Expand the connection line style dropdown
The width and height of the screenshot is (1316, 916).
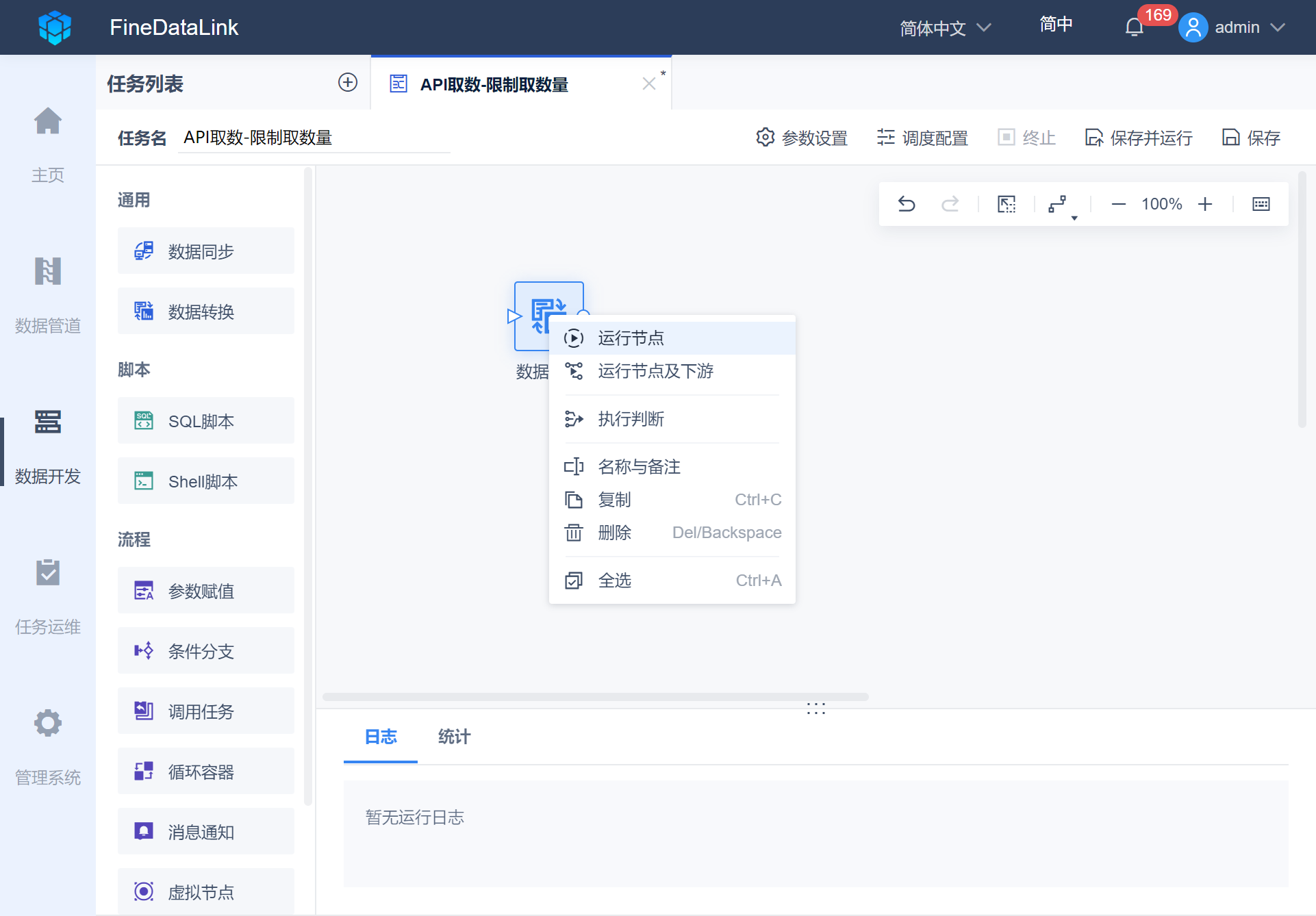[x=1060, y=204]
